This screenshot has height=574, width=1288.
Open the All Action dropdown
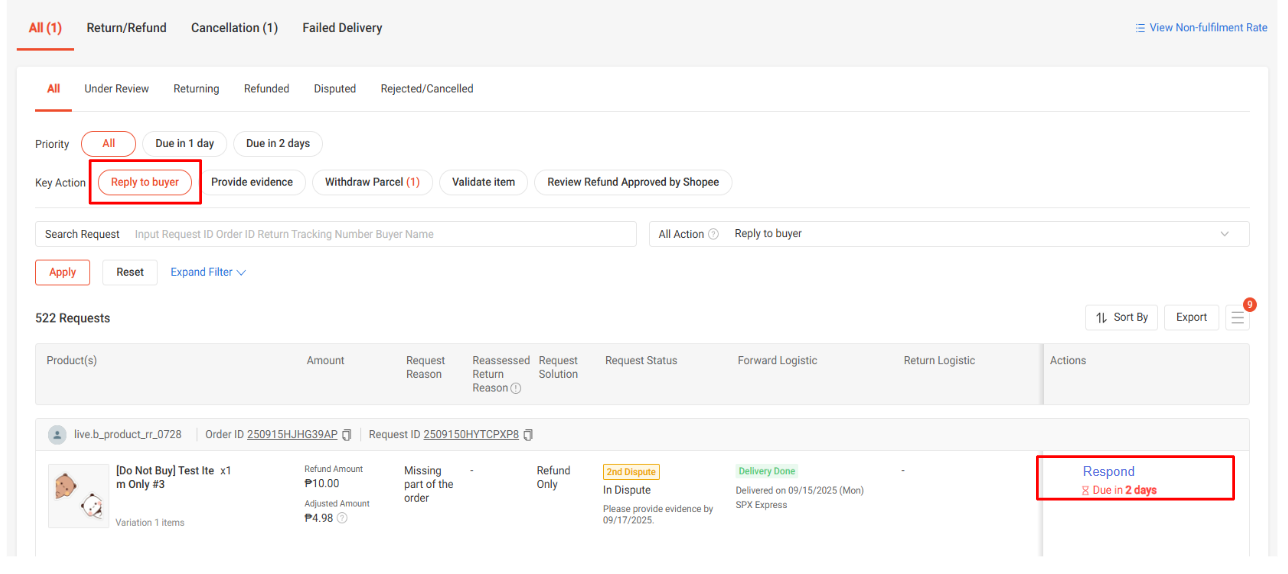[949, 234]
